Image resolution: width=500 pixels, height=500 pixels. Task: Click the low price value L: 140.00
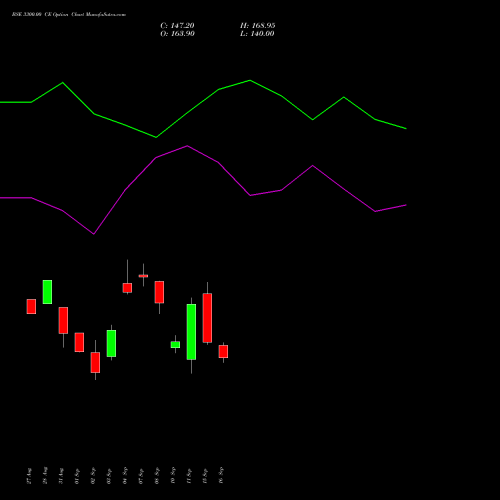point(257,34)
